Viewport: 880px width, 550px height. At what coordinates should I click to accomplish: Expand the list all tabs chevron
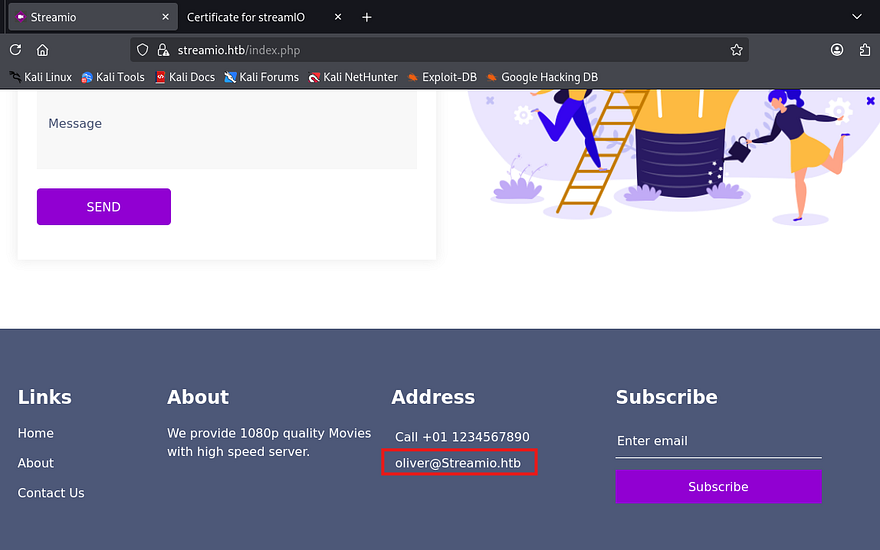click(856, 17)
